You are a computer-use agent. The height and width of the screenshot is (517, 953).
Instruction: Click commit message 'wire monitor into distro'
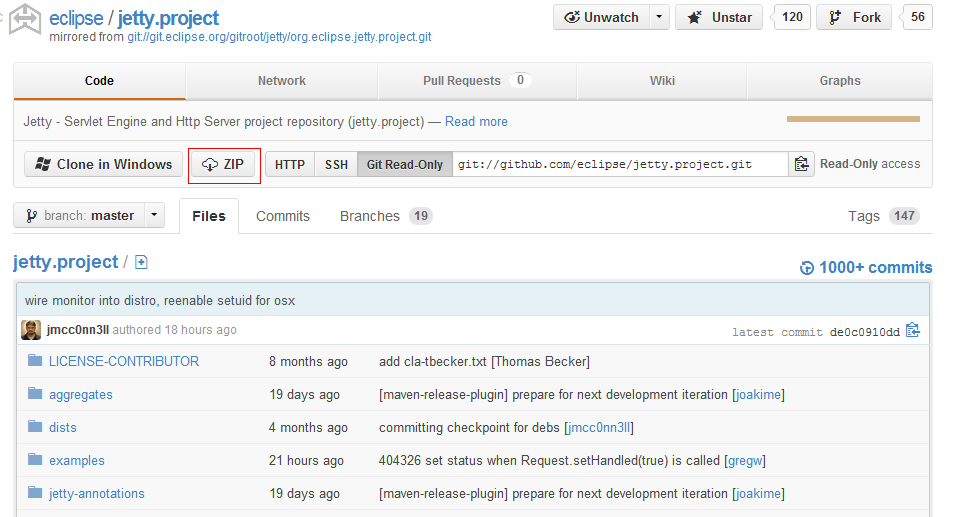pyautogui.click(x=160, y=301)
